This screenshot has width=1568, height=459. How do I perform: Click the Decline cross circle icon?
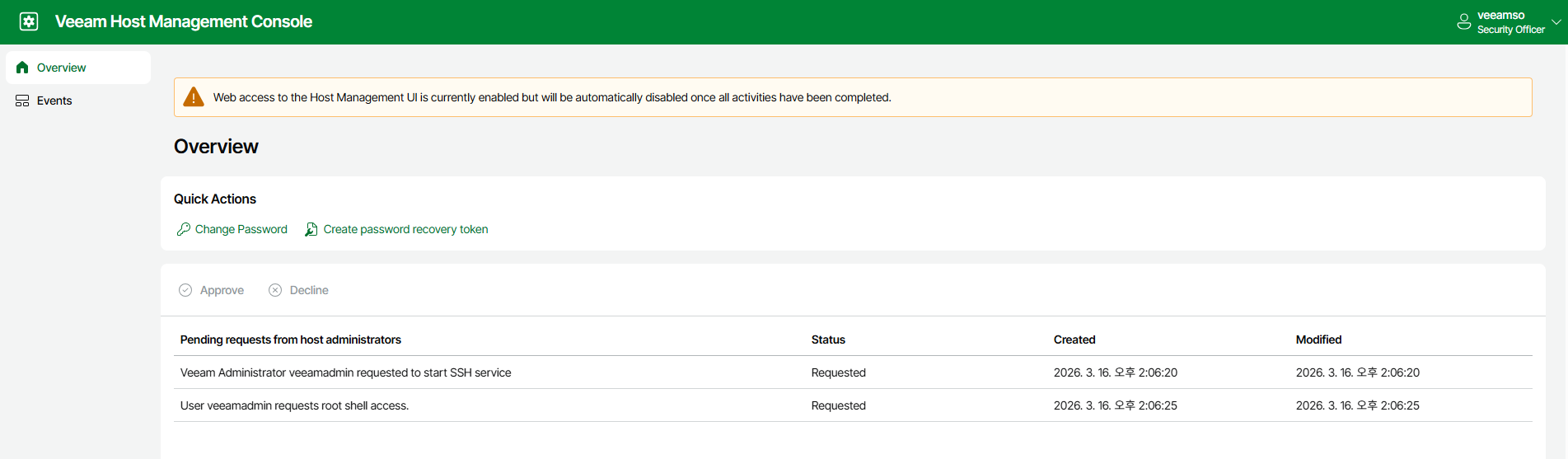pos(275,290)
